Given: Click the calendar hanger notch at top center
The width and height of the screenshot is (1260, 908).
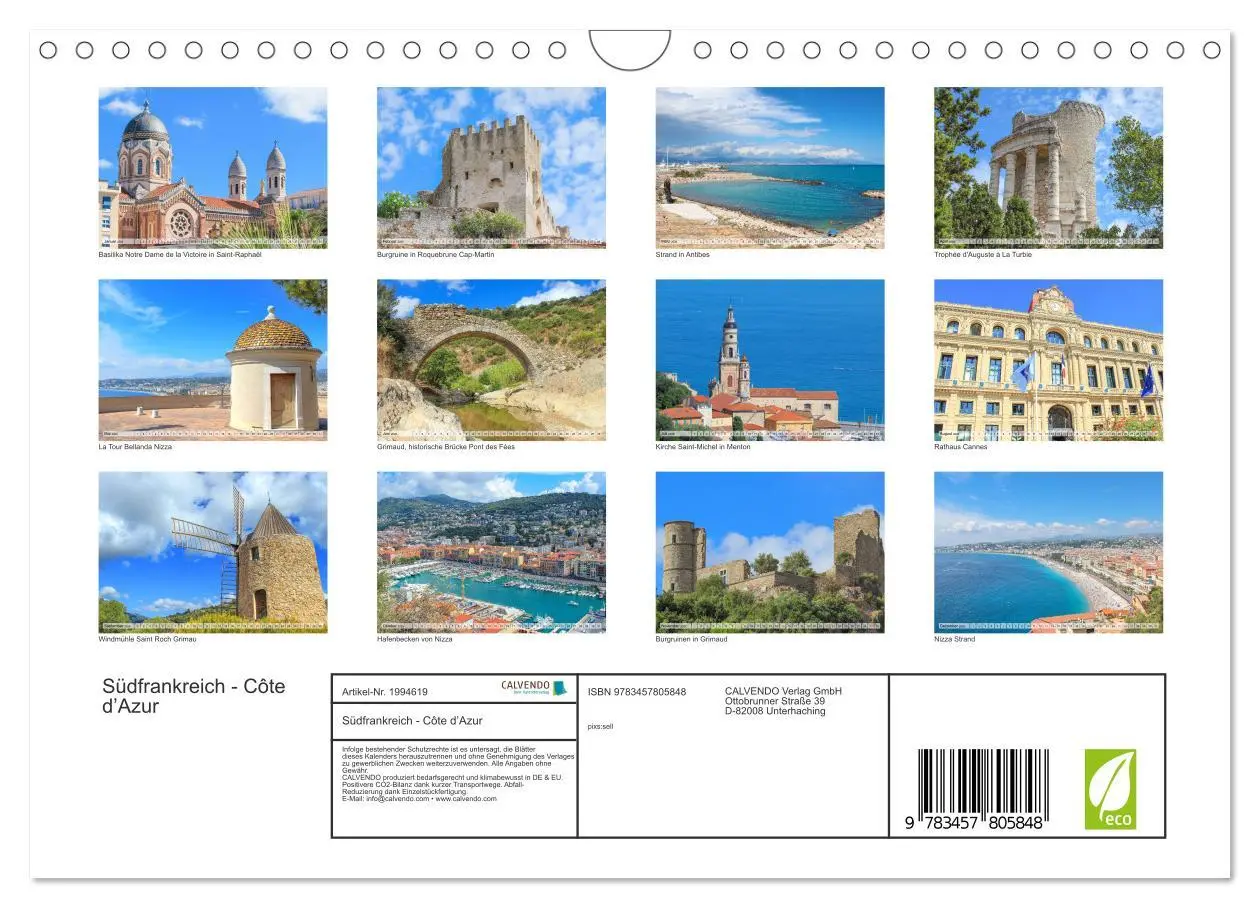Looking at the screenshot, I should [x=629, y=49].
